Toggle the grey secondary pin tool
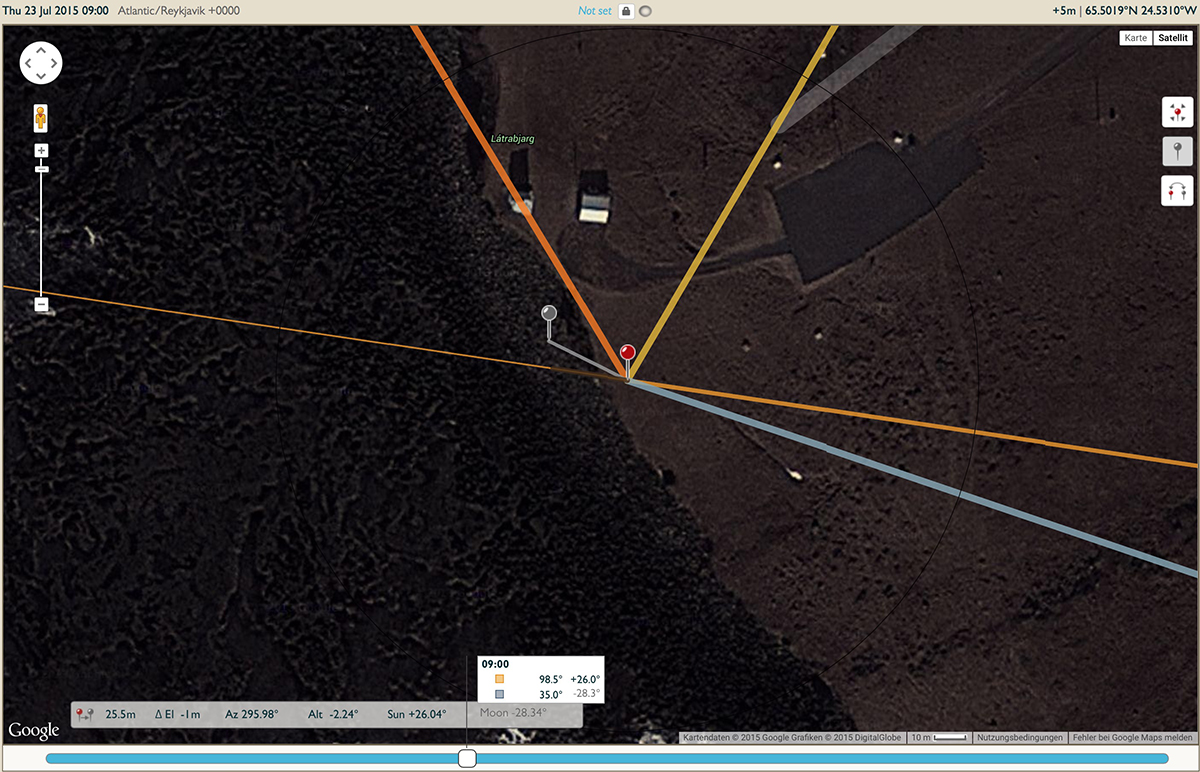This screenshot has height=772, width=1200. [x=1177, y=151]
